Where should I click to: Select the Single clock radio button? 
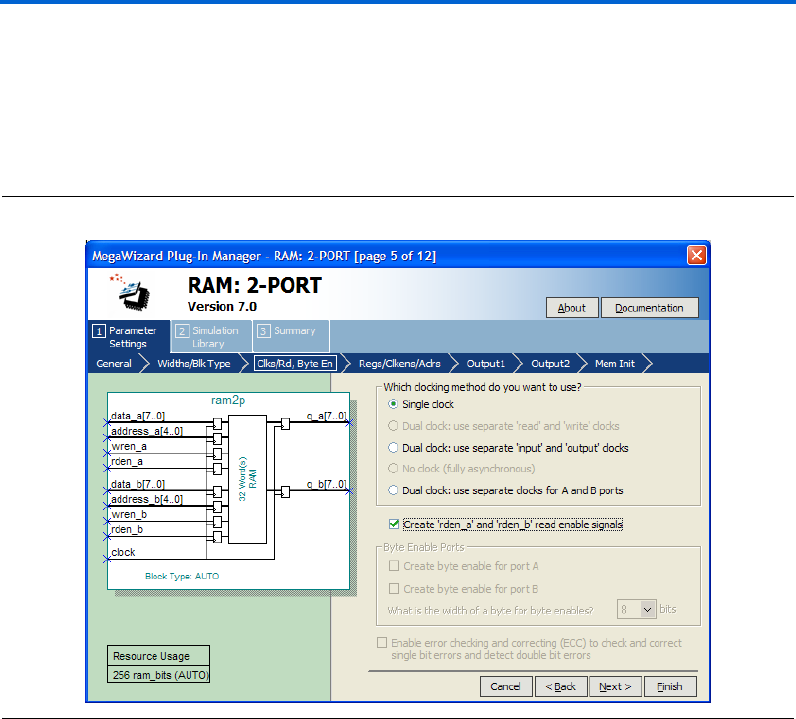coord(393,404)
